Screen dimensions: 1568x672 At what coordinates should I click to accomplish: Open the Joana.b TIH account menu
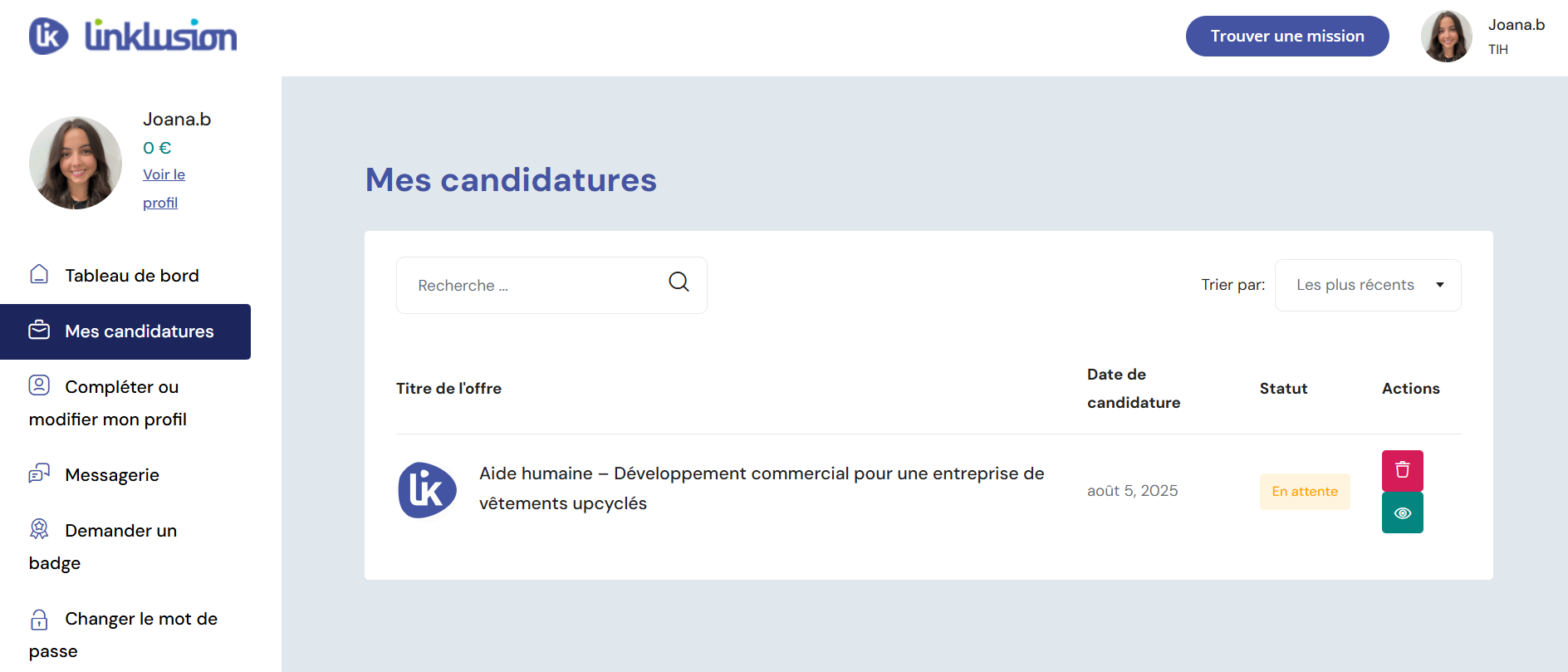(1483, 37)
